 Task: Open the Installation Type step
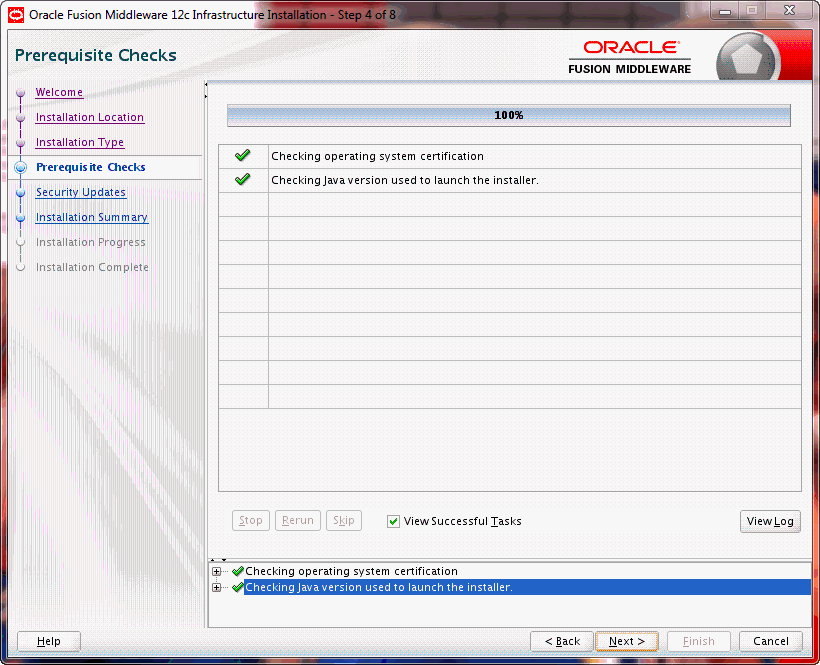tap(79, 142)
